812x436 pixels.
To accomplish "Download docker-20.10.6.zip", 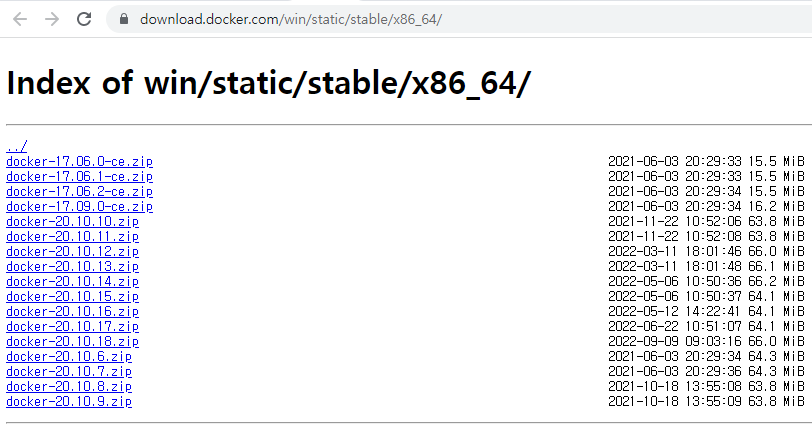I will (69, 357).
